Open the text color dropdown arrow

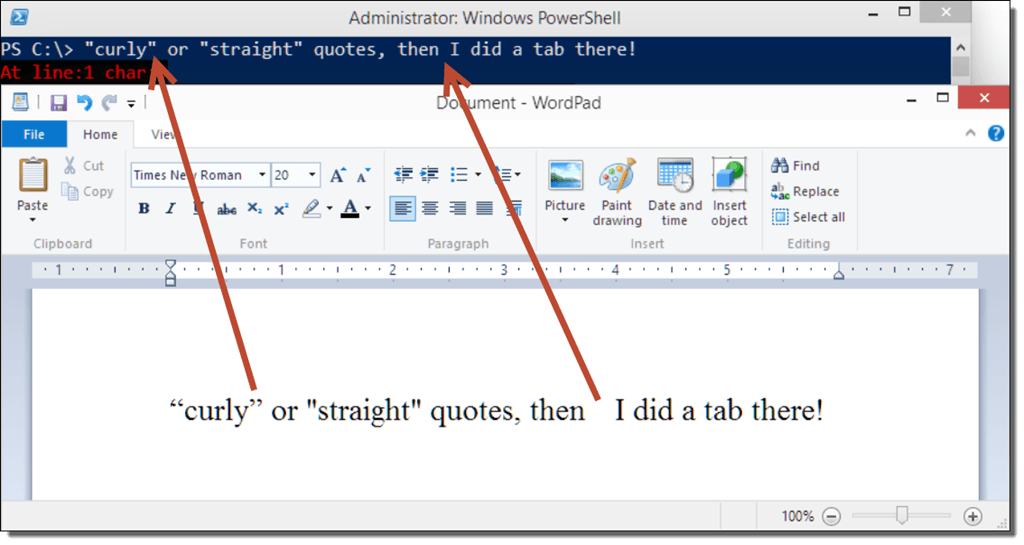click(368, 209)
